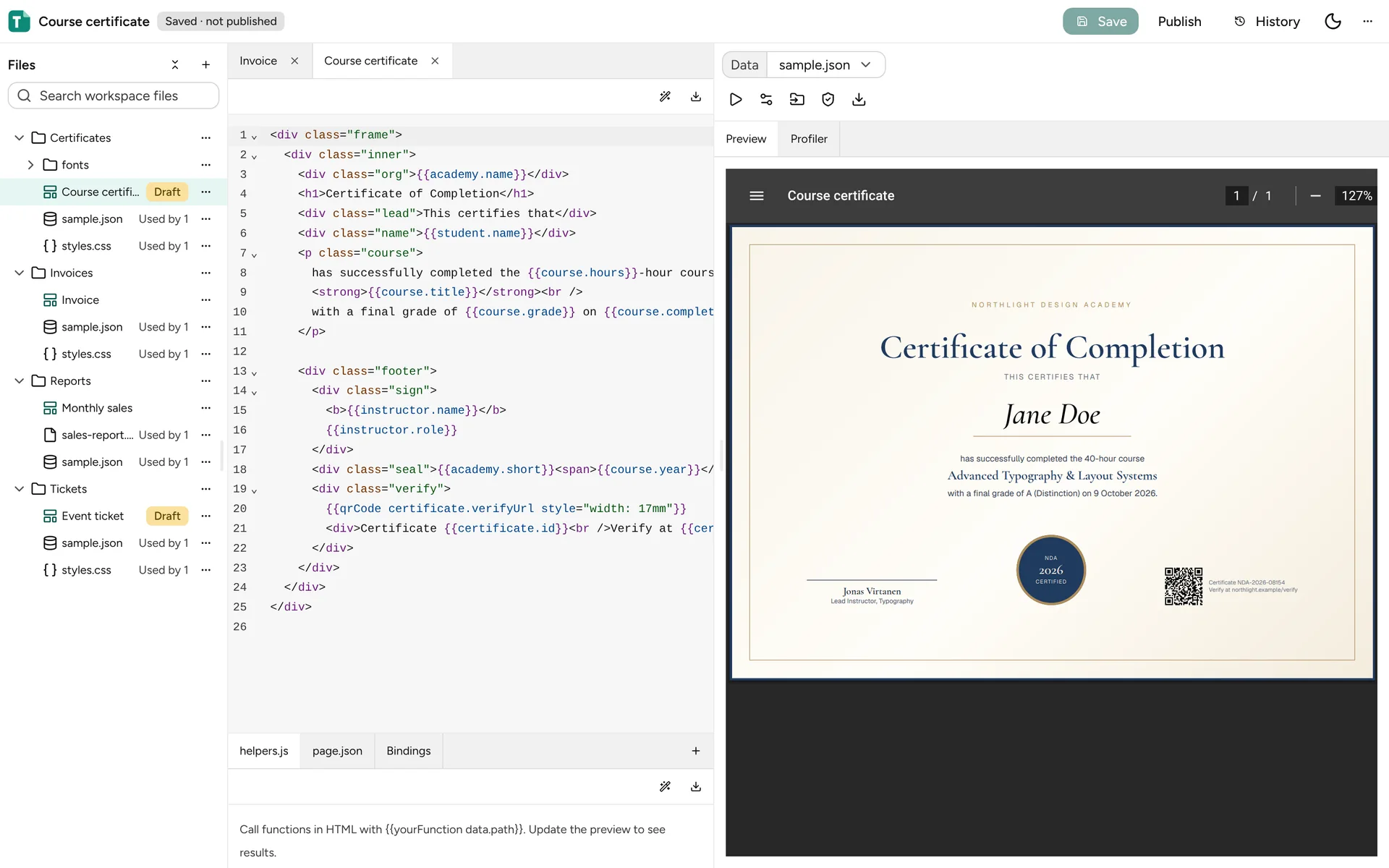
Task: Close the Invoice tab
Action: tap(294, 61)
